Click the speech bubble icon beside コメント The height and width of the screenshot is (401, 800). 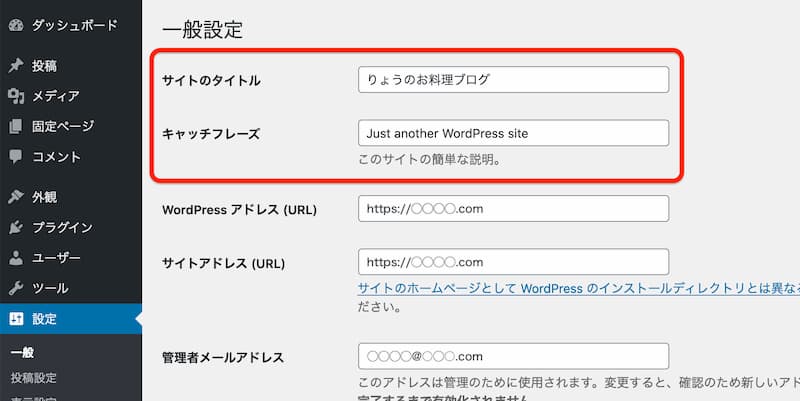pos(16,157)
